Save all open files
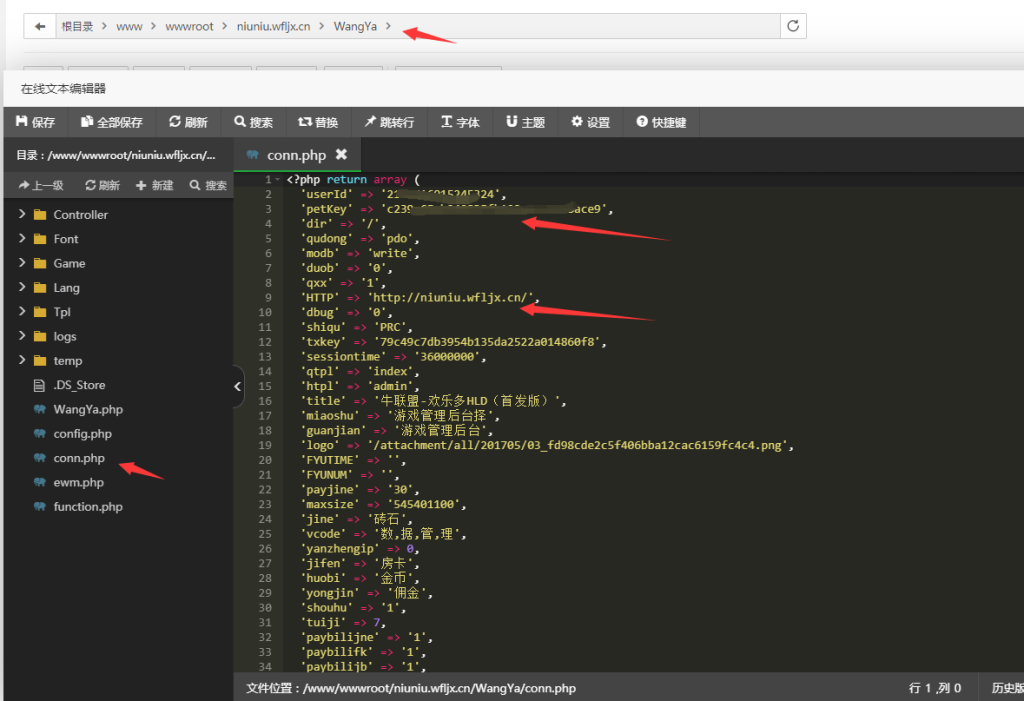1024x701 pixels. coord(112,122)
